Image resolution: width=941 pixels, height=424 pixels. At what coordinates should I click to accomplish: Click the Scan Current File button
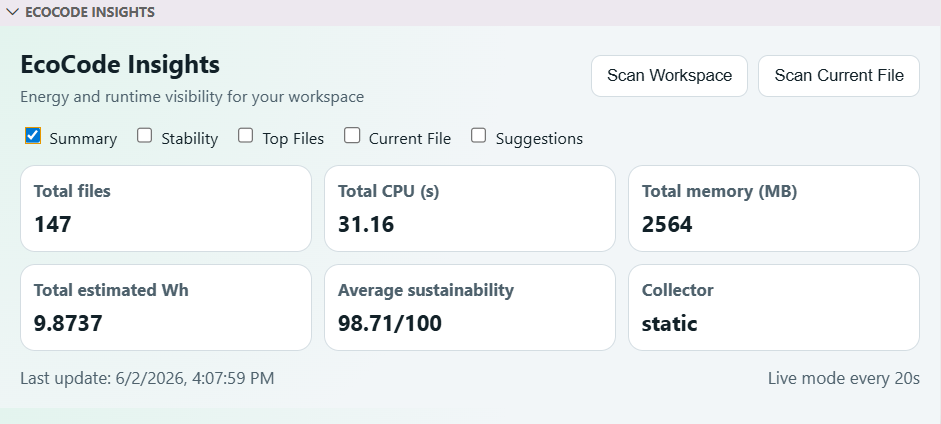(838, 76)
